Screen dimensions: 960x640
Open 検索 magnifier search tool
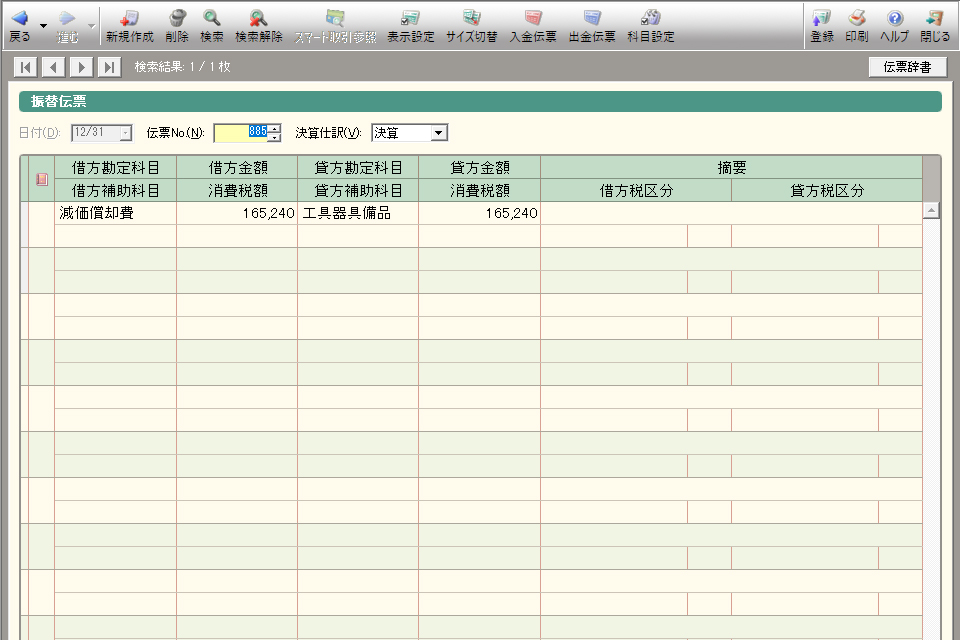212,26
